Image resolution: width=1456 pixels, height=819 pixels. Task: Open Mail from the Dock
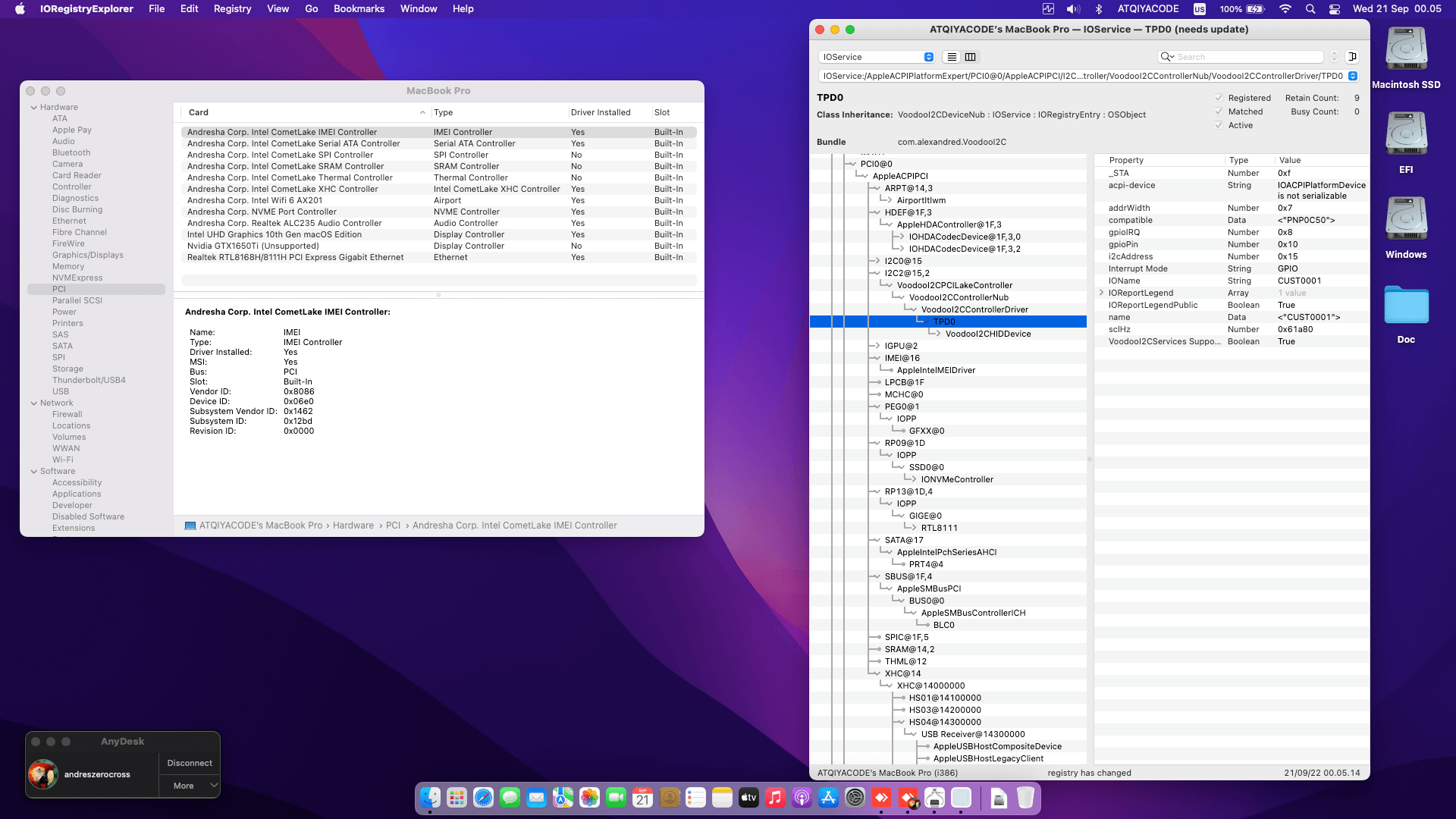click(x=536, y=798)
